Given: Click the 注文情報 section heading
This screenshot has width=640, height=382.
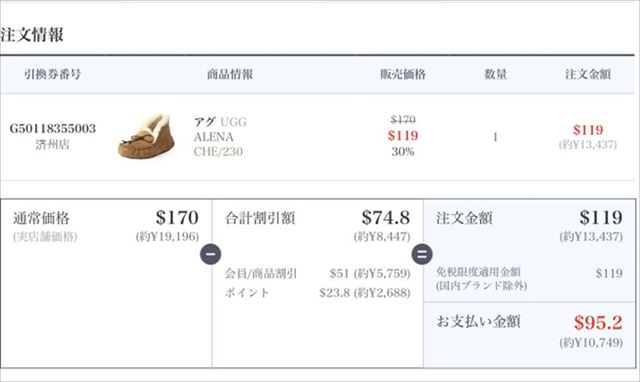Looking at the screenshot, I should point(32,35).
